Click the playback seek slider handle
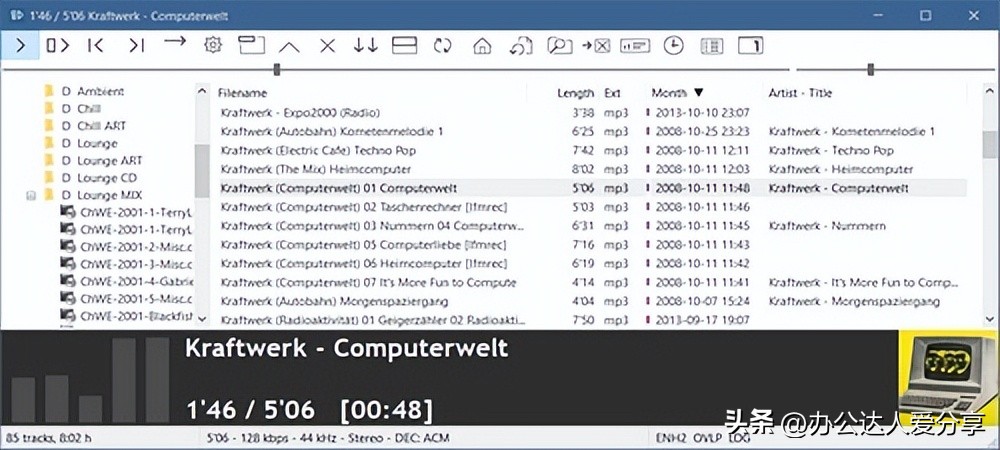The width and height of the screenshot is (1000, 450). click(x=277, y=69)
